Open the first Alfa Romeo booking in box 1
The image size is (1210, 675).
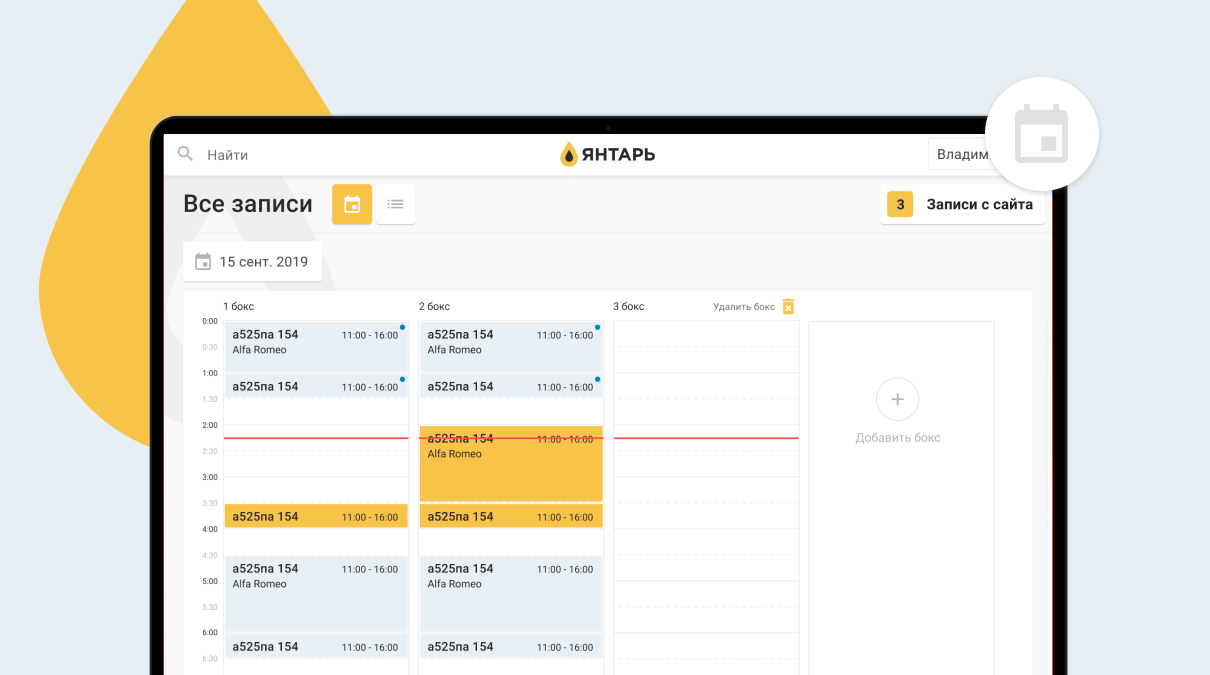pyautogui.click(x=316, y=343)
